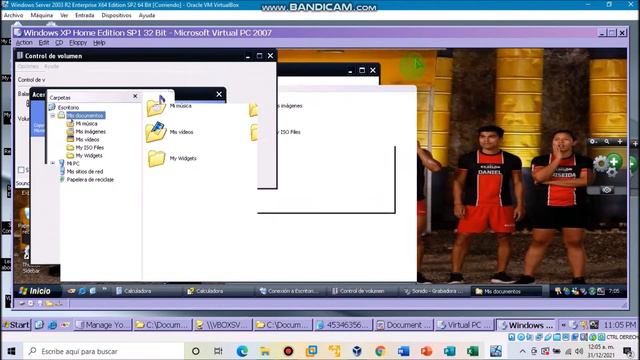The image size is (640, 360).
Task: Open the Máquina menu in VirtualBox
Action: coord(42,15)
